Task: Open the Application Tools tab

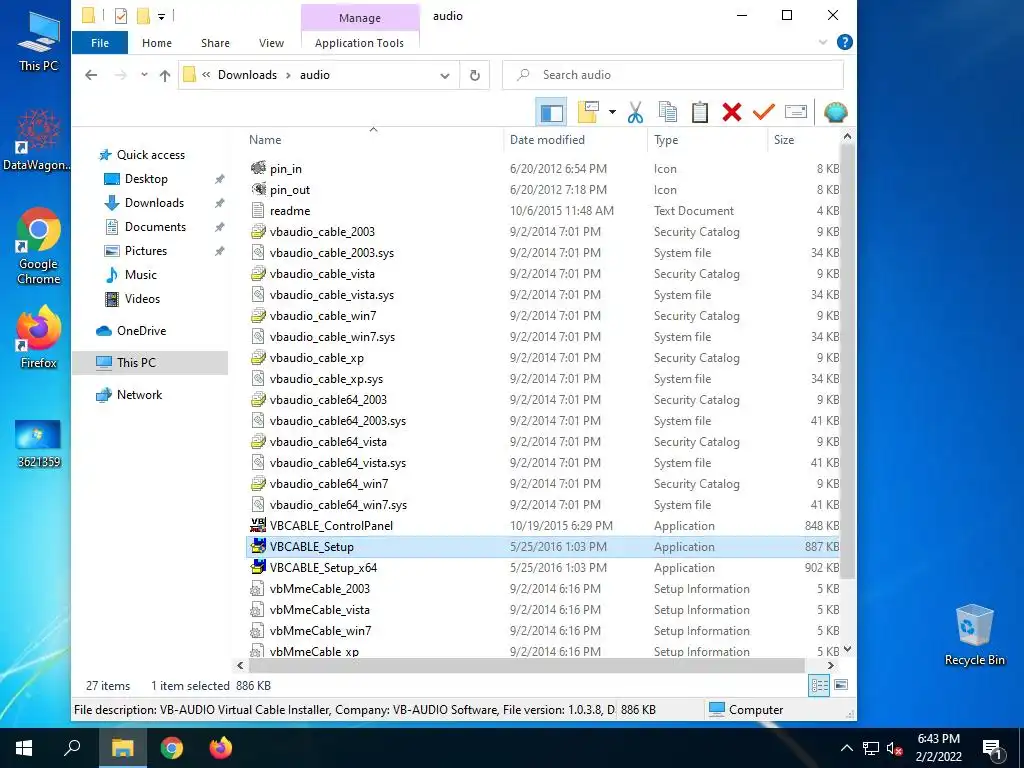Action: tap(359, 43)
